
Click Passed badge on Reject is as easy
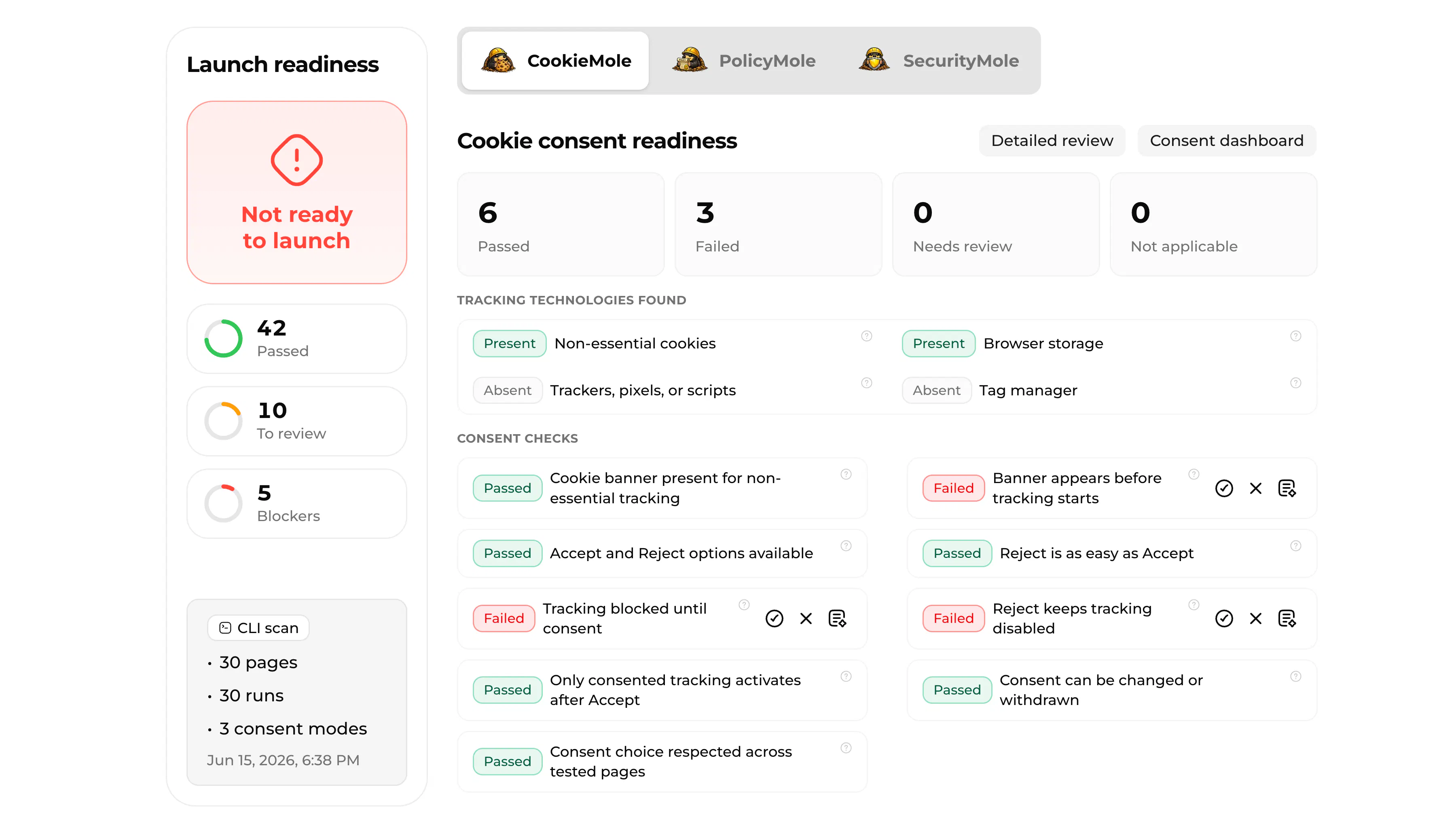click(957, 553)
